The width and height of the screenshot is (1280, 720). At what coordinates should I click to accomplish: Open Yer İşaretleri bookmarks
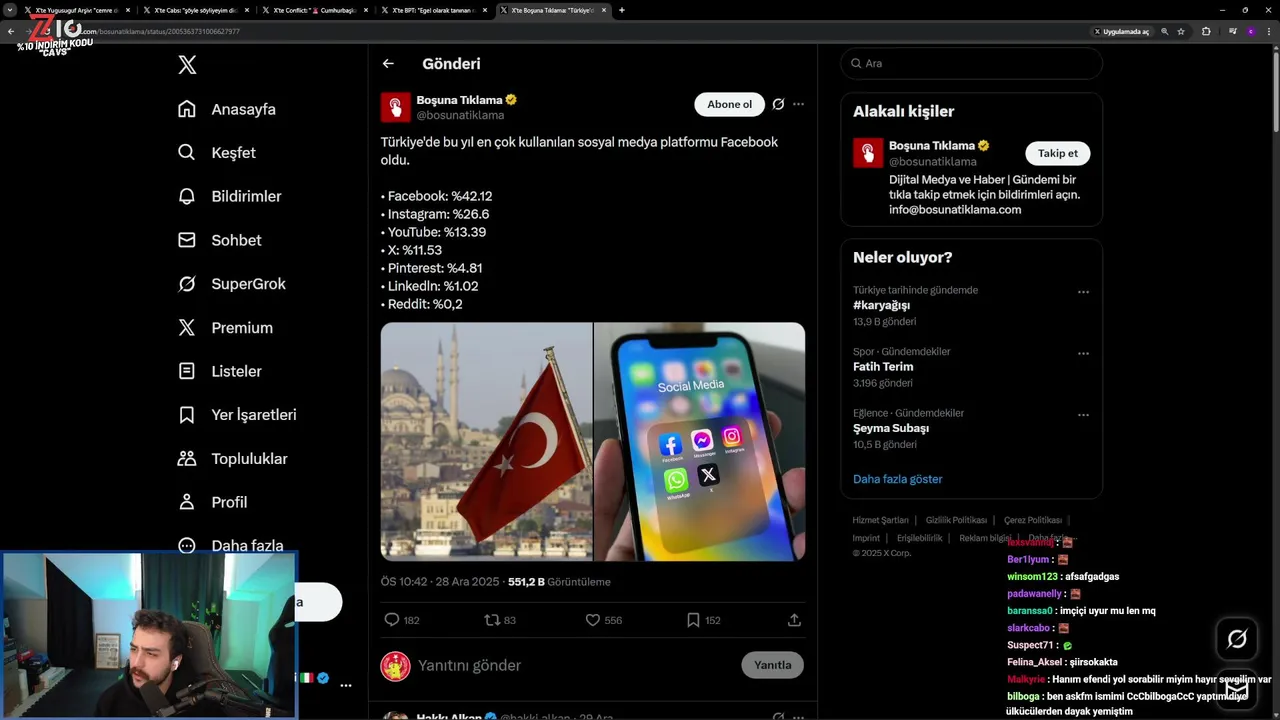237,415
